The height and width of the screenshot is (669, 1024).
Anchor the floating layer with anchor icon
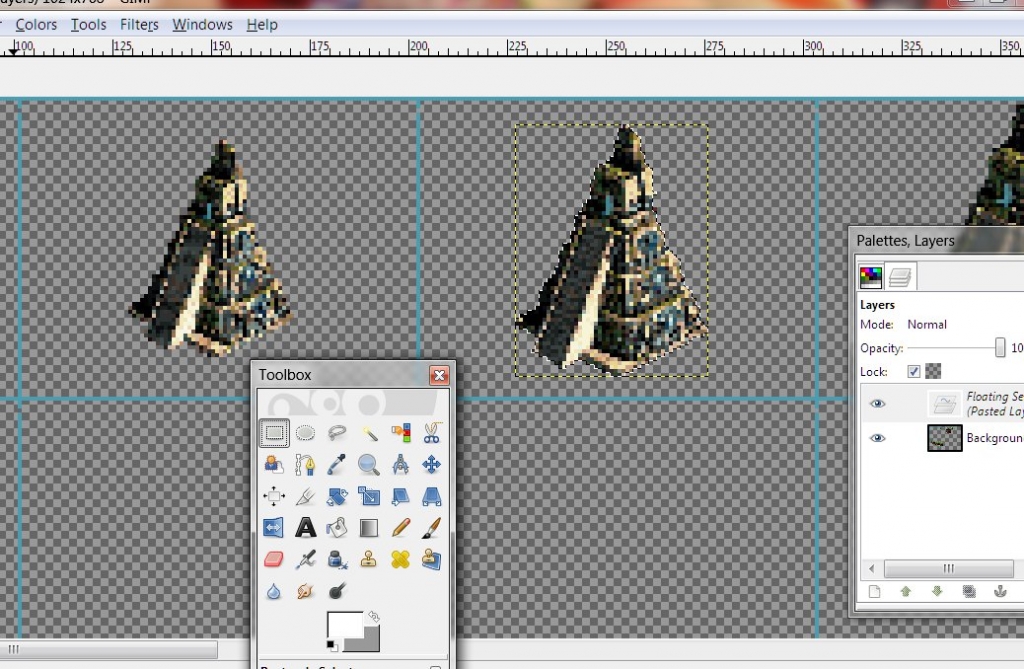tap(999, 591)
